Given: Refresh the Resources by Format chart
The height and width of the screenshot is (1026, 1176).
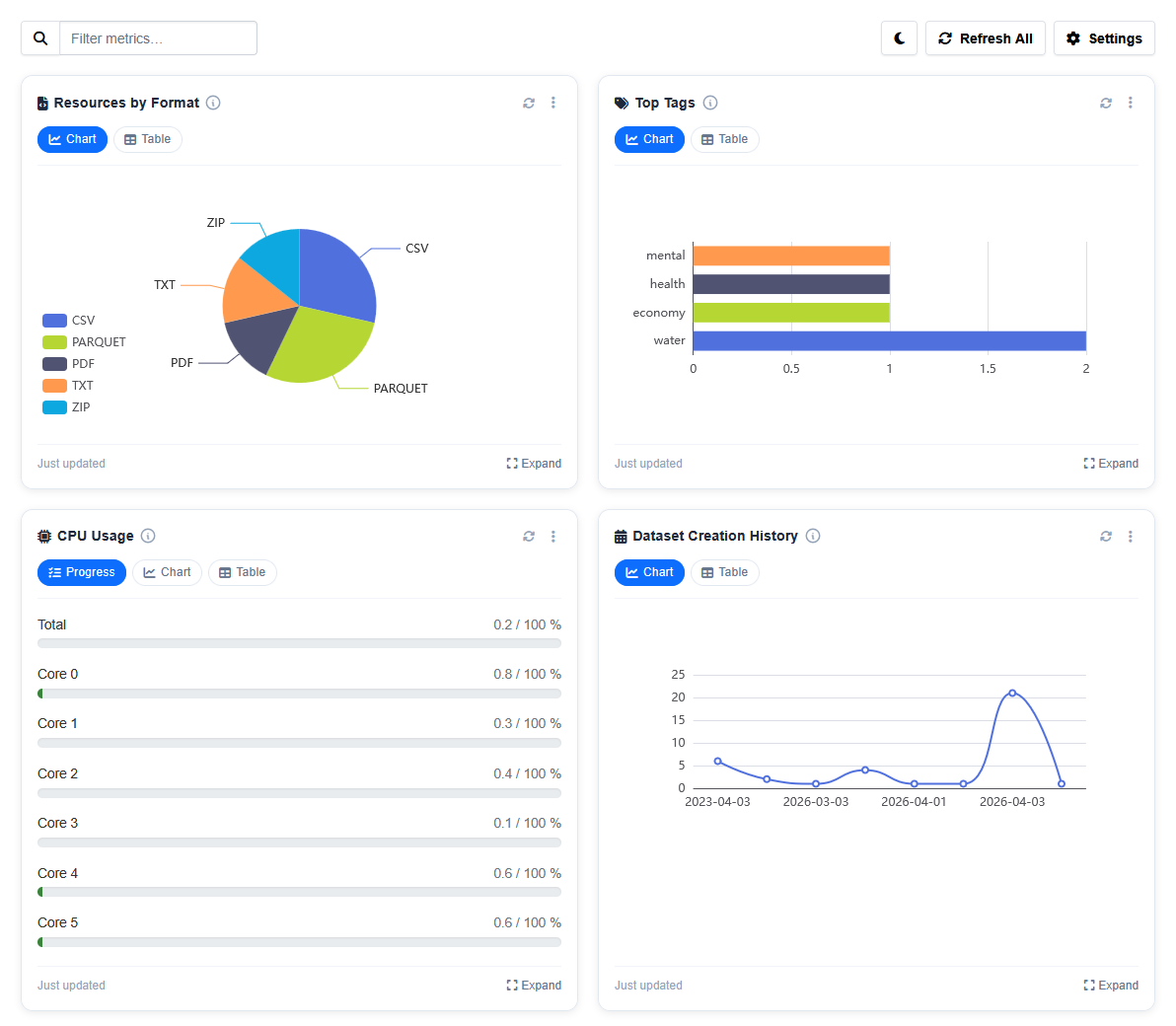Looking at the screenshot, I should click(529, 103).
